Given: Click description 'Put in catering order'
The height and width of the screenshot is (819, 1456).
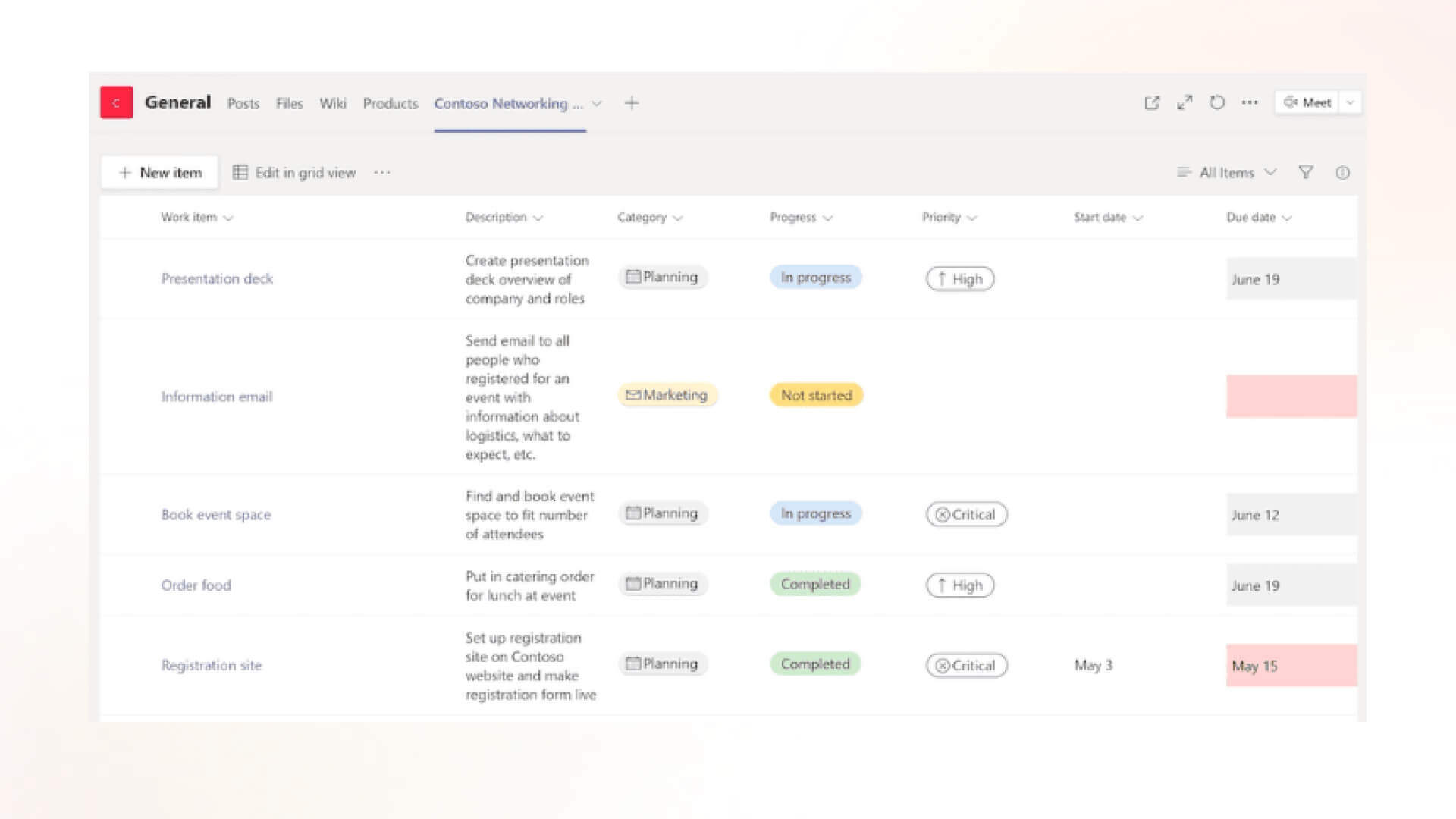Looking at the screenshot, I should tap(529, 585).
